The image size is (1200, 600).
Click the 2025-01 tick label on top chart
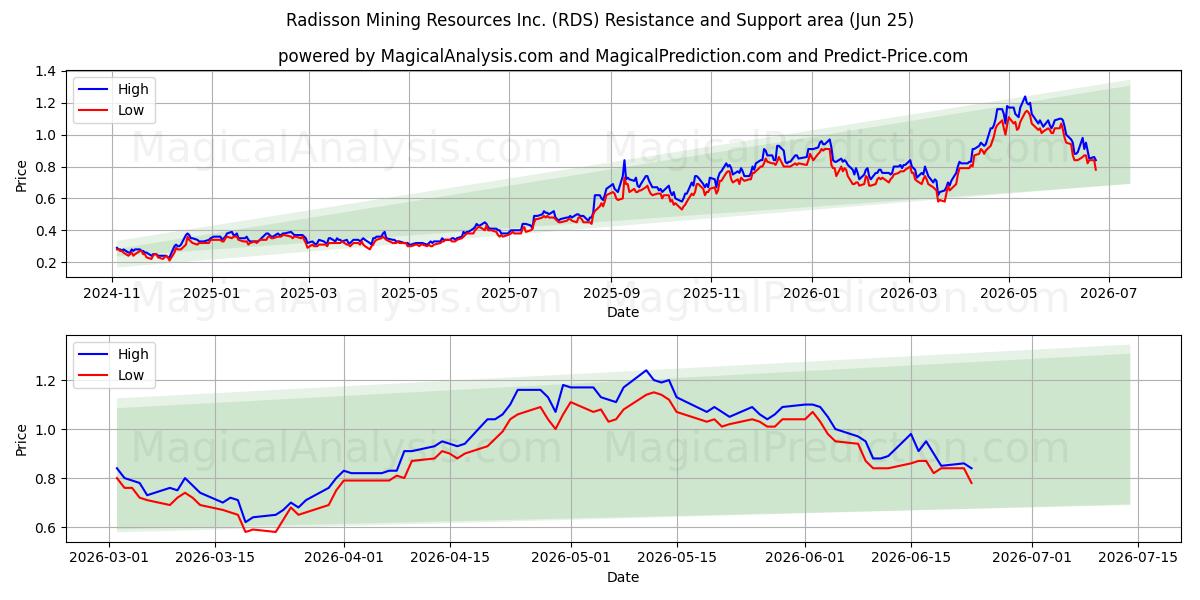[x=212, y=294]
